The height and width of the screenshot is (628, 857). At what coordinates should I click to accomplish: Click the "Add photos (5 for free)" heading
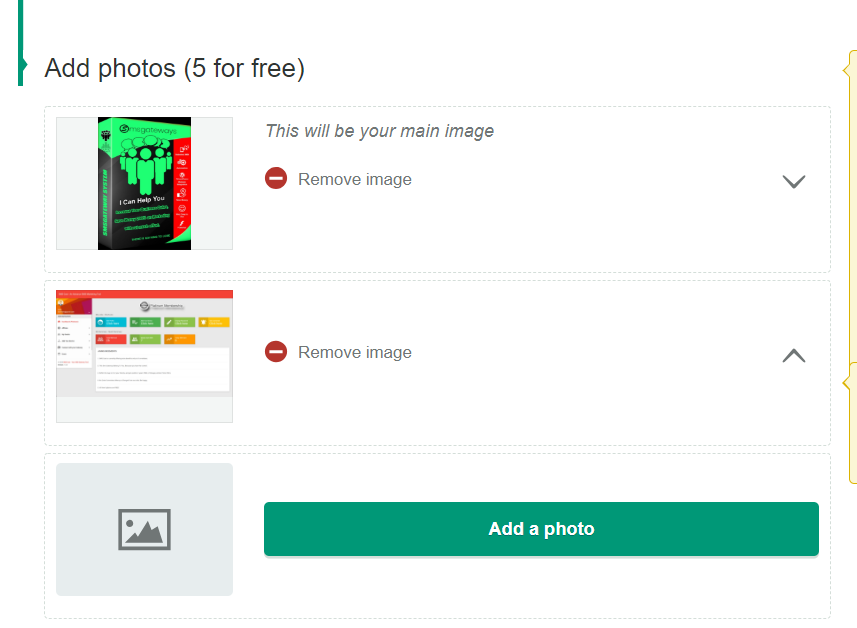click(x=174, y=68)
